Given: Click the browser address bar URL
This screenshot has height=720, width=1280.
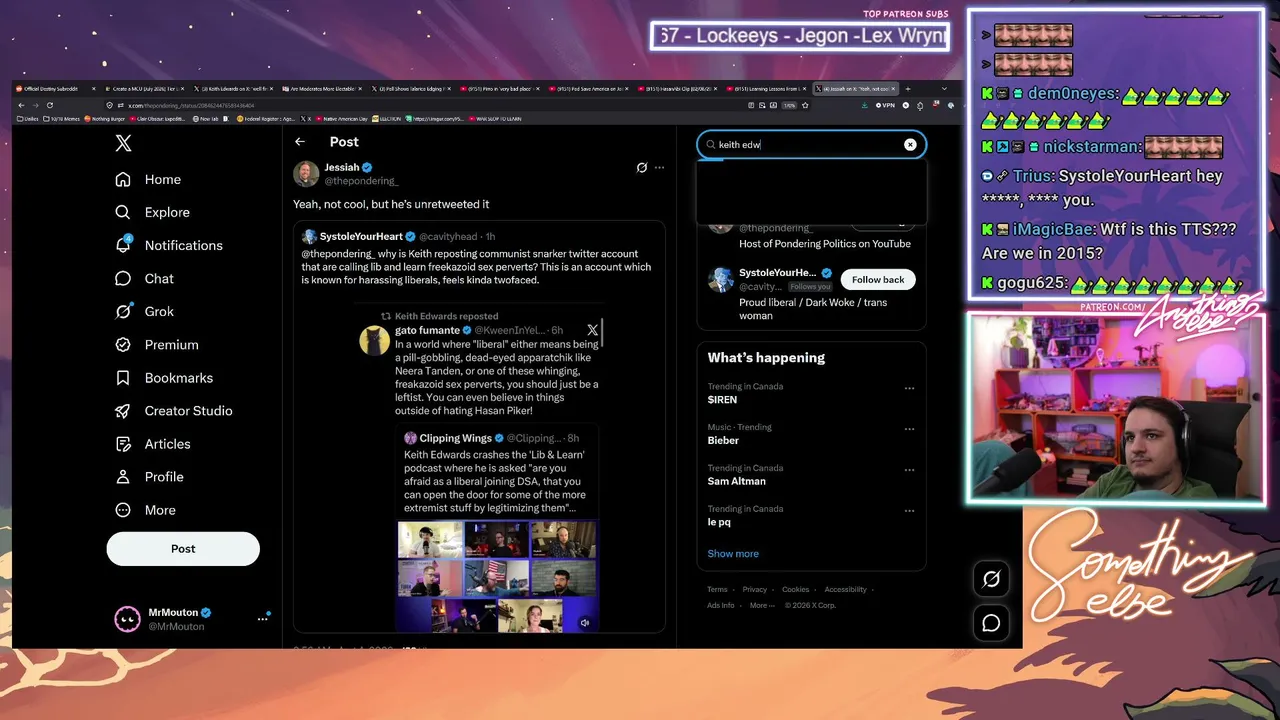Looking at the screenshot, I should coord(190,105).
